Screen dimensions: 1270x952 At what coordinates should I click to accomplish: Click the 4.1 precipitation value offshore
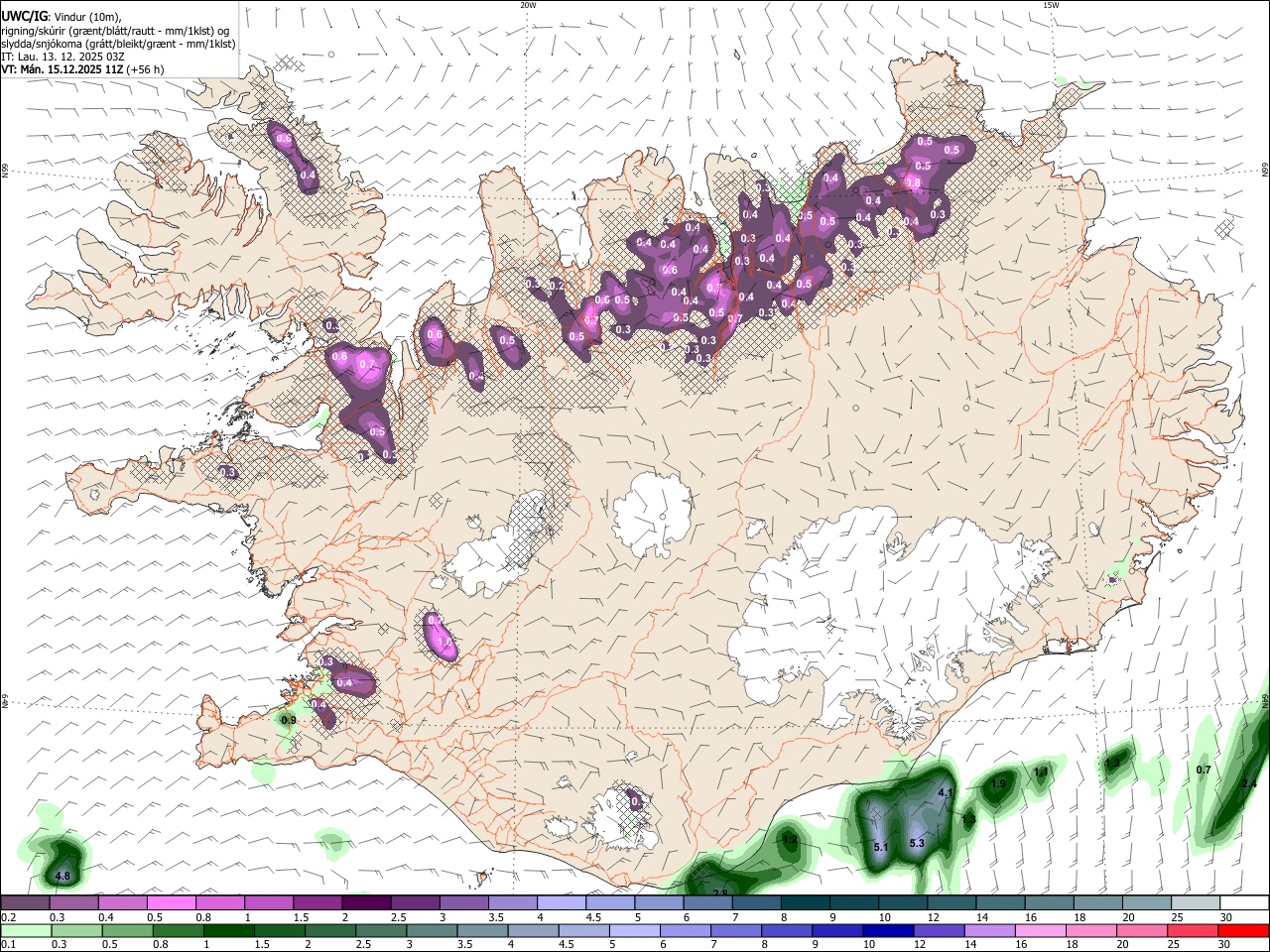[946, 793]
